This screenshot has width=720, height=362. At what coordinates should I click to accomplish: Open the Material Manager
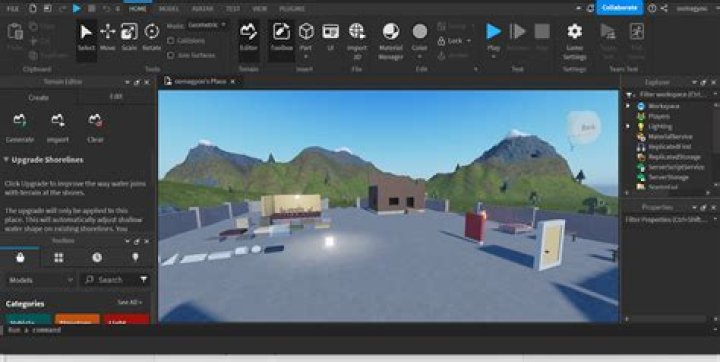(391, 40)
